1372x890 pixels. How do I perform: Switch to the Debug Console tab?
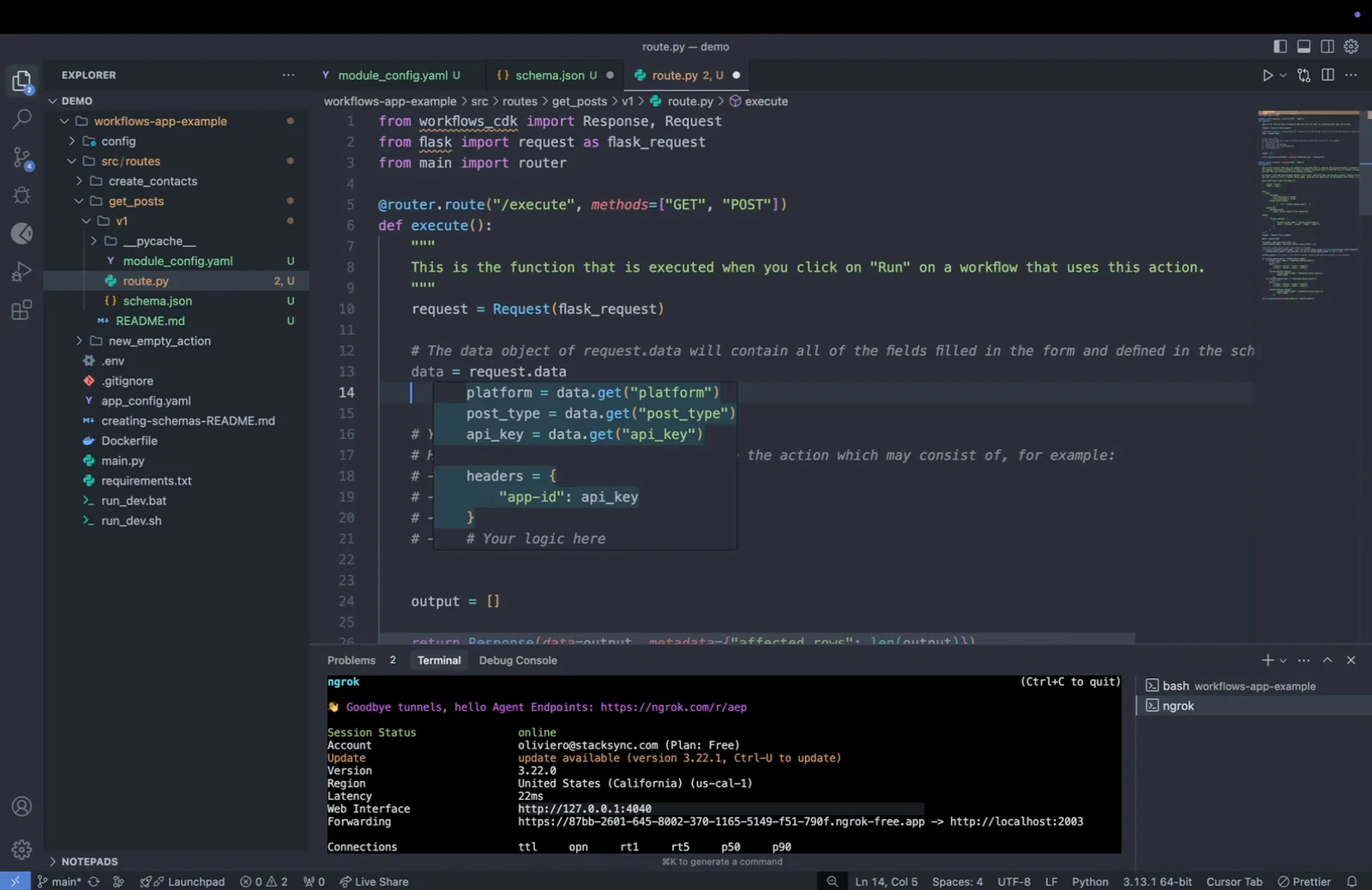pyautogui.click(x=518, y=660)
